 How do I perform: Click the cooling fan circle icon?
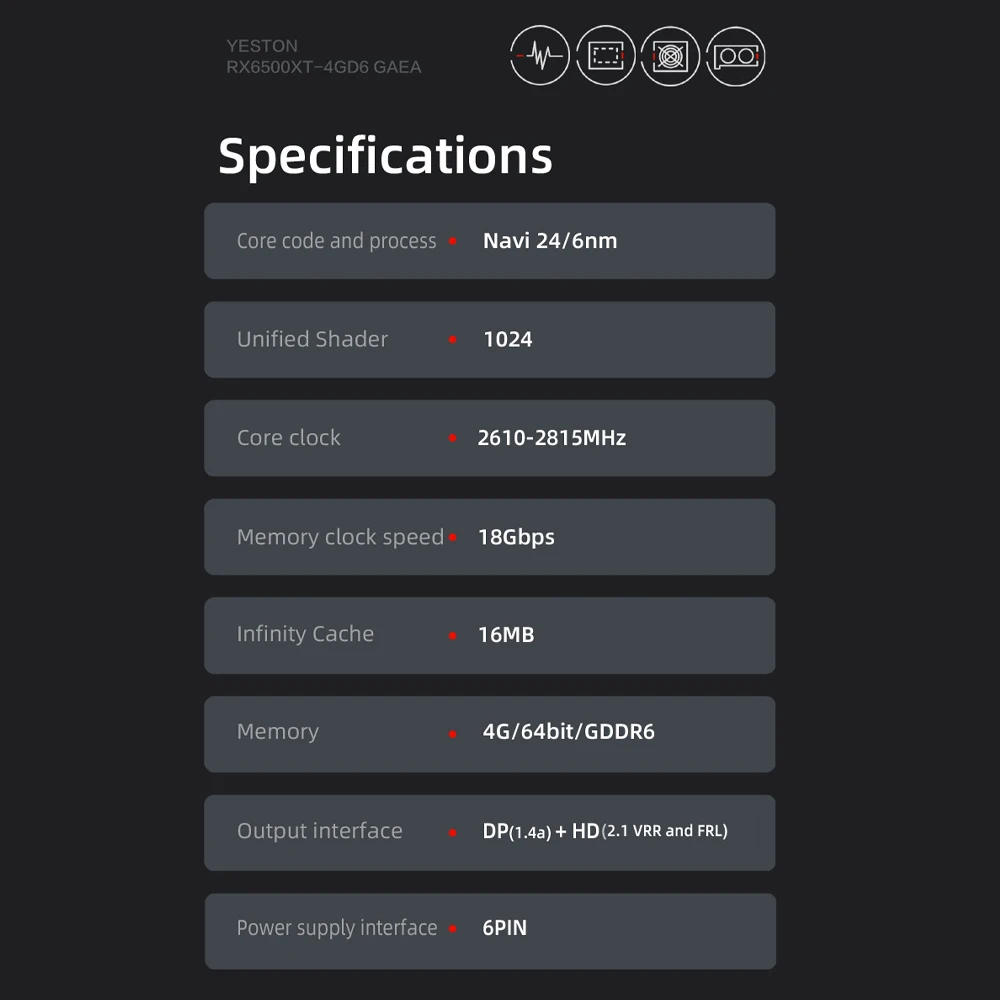tap(670, 56)
